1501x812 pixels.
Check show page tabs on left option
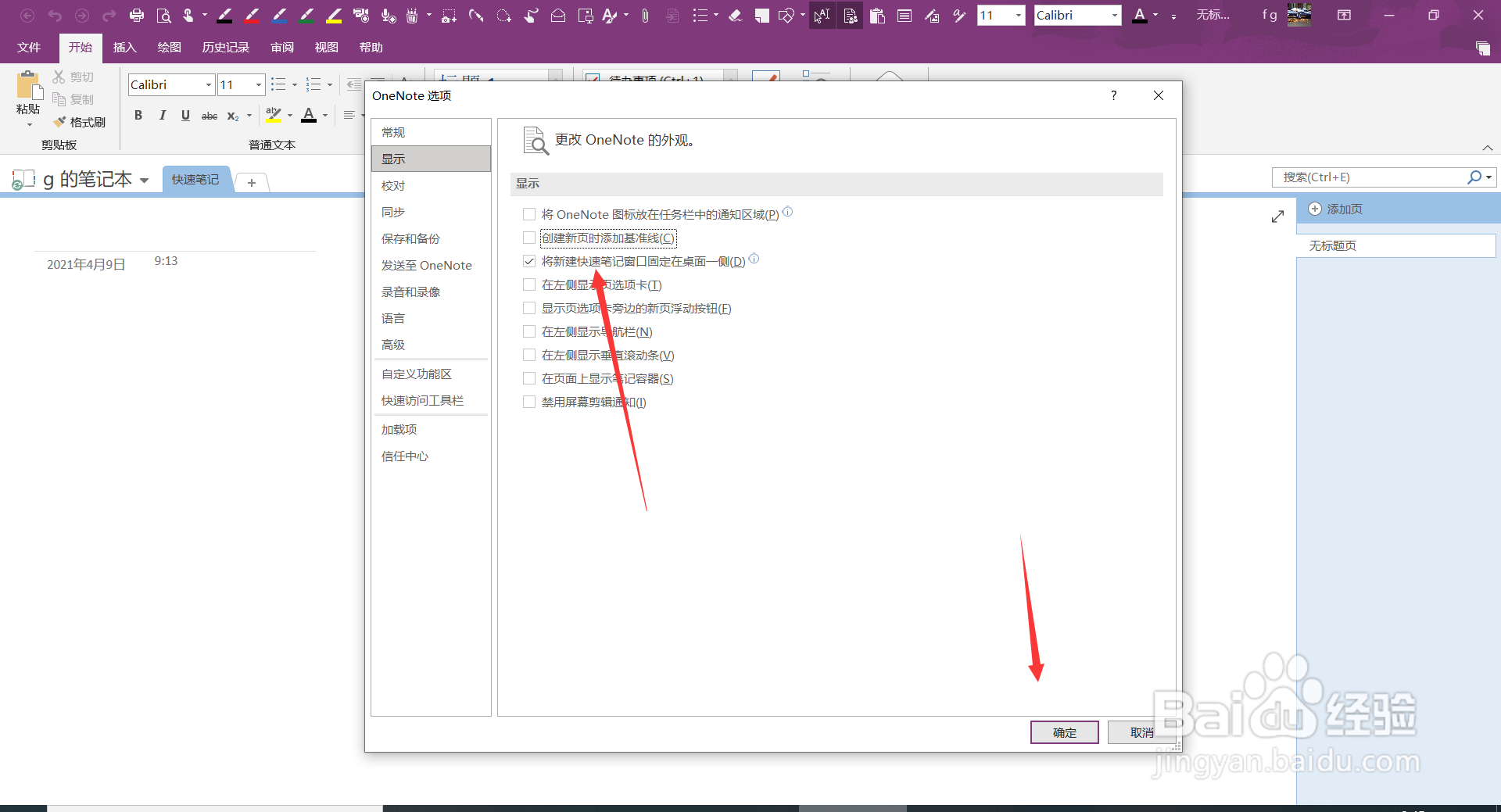529,284
